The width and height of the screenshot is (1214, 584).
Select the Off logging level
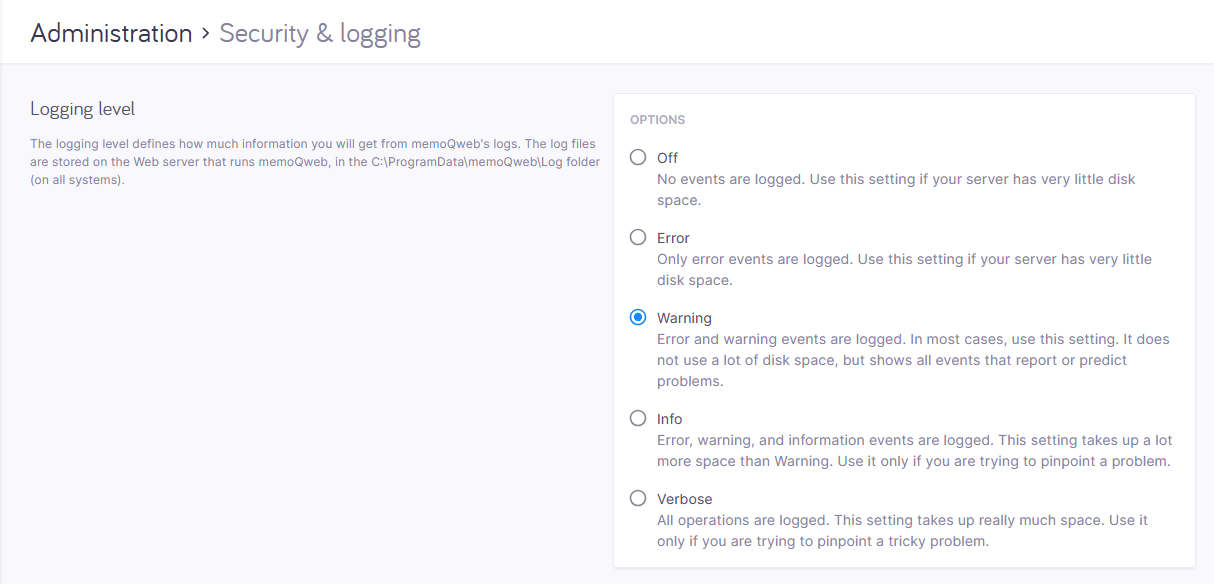coord(638,157)
